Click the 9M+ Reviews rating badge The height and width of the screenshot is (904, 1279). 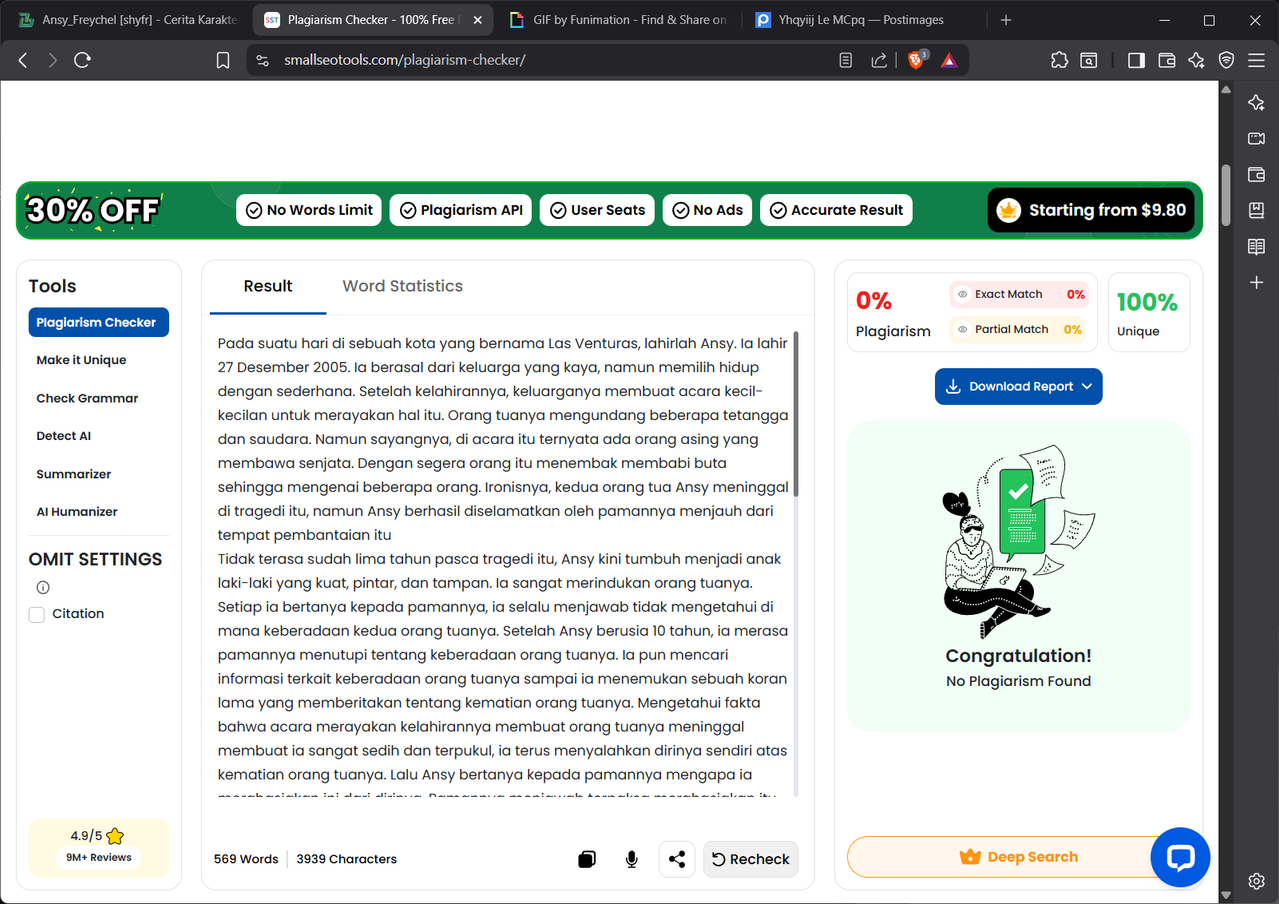tap(98, 847)
